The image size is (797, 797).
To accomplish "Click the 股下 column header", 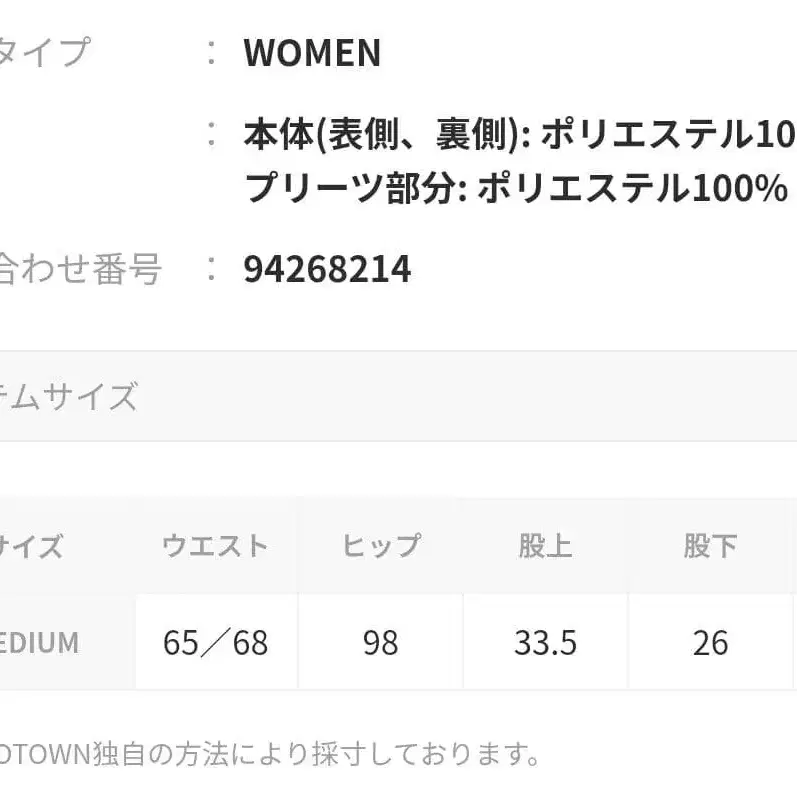I will [710, 546].
